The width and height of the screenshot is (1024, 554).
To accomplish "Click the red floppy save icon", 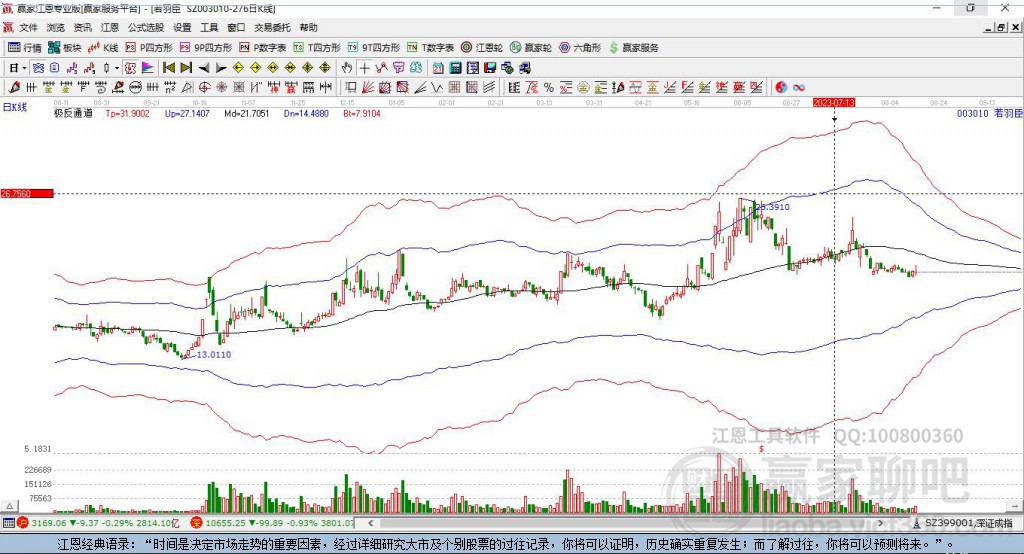I will pyautogui.click(x=490, y=68).
